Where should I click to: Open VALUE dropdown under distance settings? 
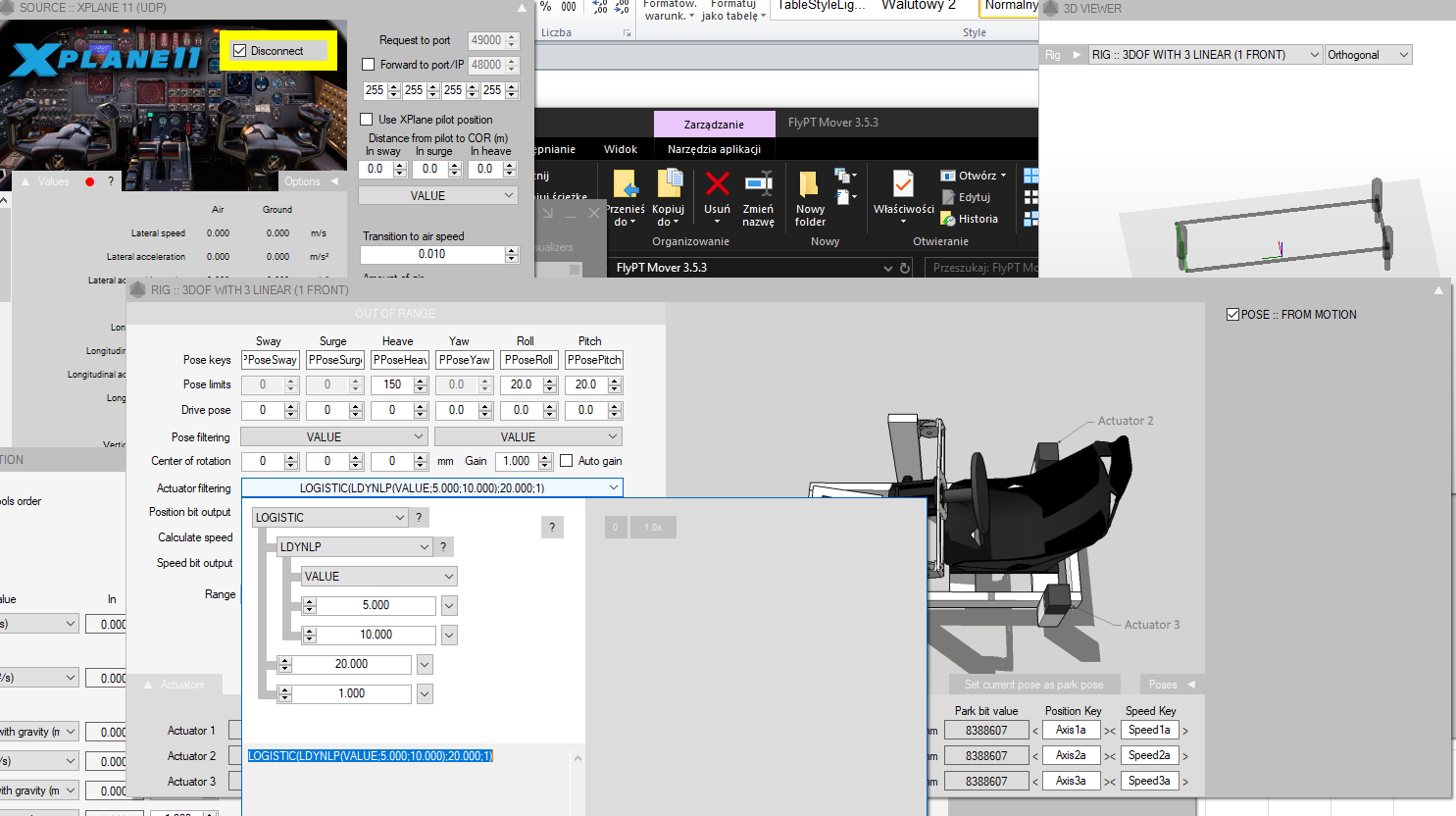438,196
